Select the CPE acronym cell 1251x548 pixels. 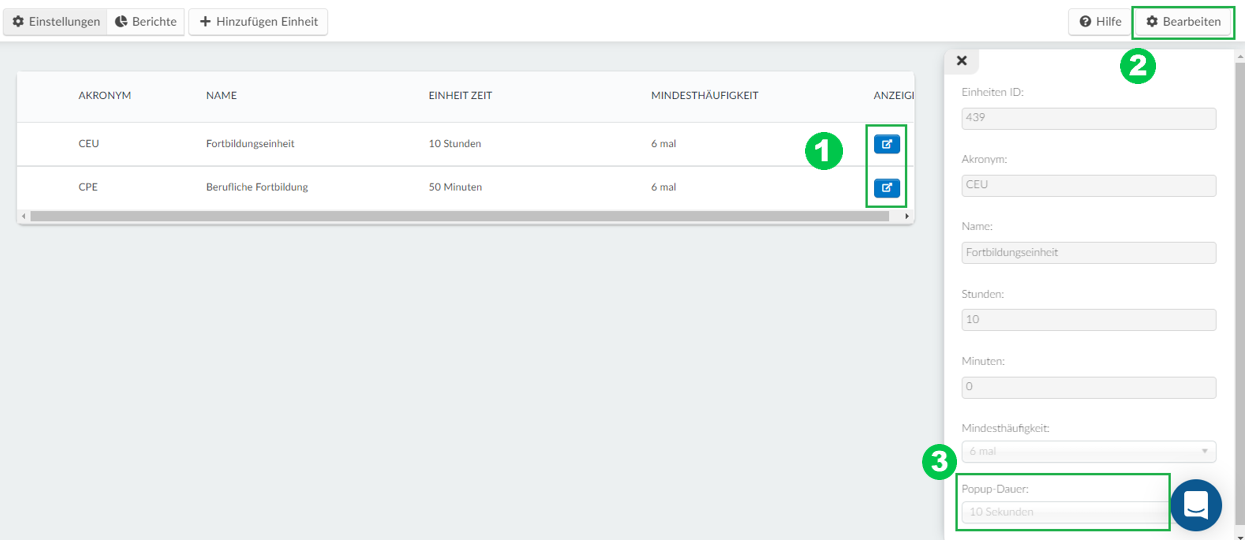[88, 187]
